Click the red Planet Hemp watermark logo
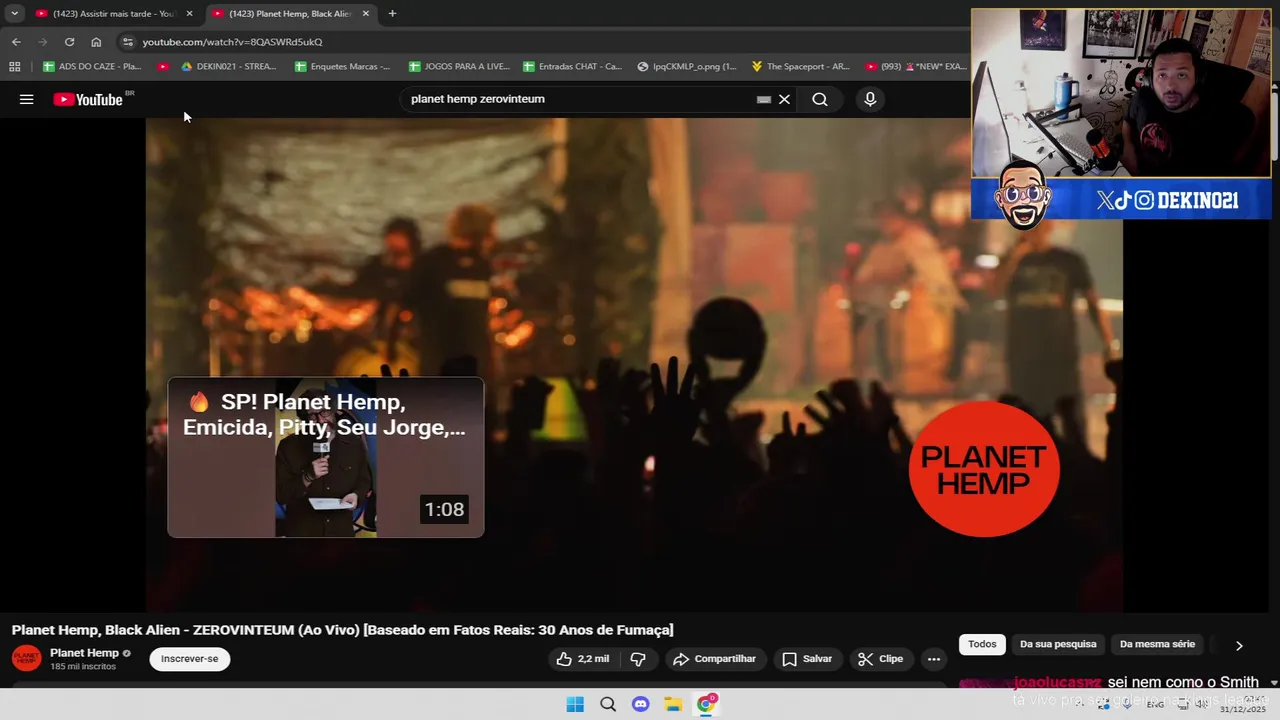 (x=984, y=469)
